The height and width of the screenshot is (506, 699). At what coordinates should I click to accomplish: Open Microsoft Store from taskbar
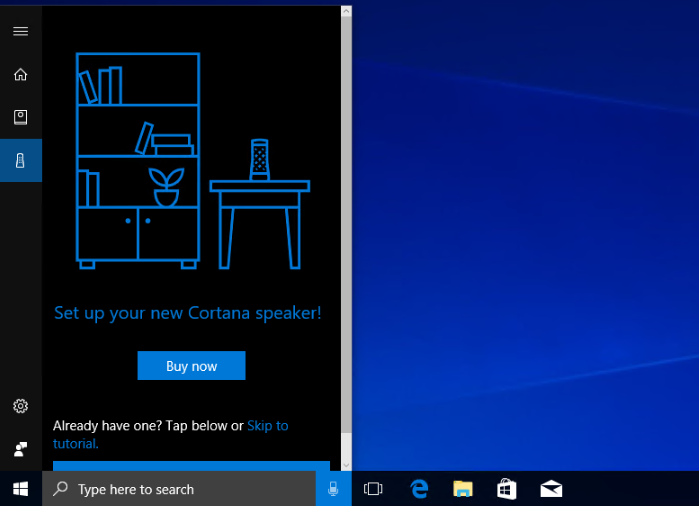[x=507, y=489]
